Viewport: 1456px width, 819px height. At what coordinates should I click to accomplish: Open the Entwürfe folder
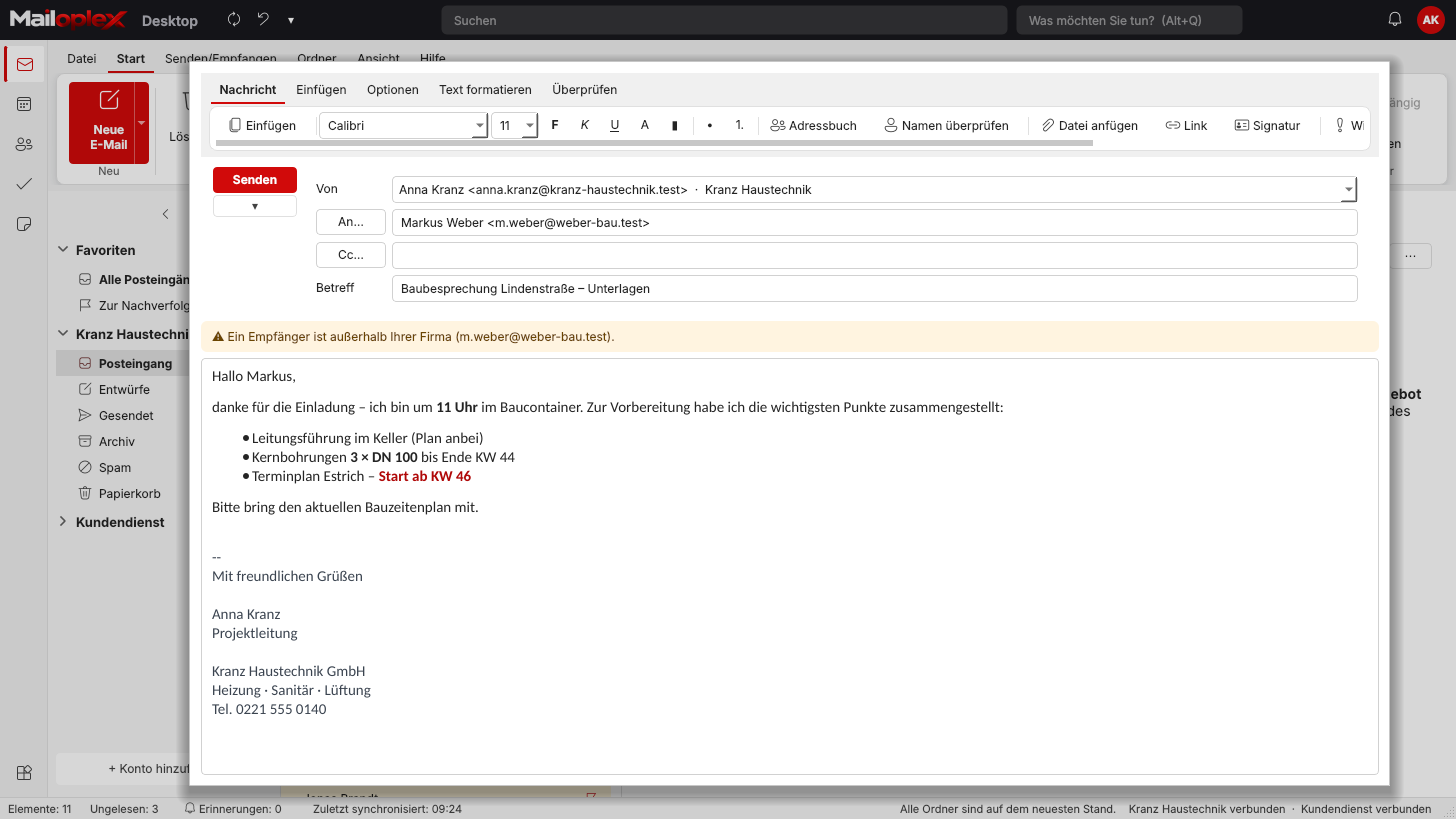pyautogui.click(x=123, y=389)
